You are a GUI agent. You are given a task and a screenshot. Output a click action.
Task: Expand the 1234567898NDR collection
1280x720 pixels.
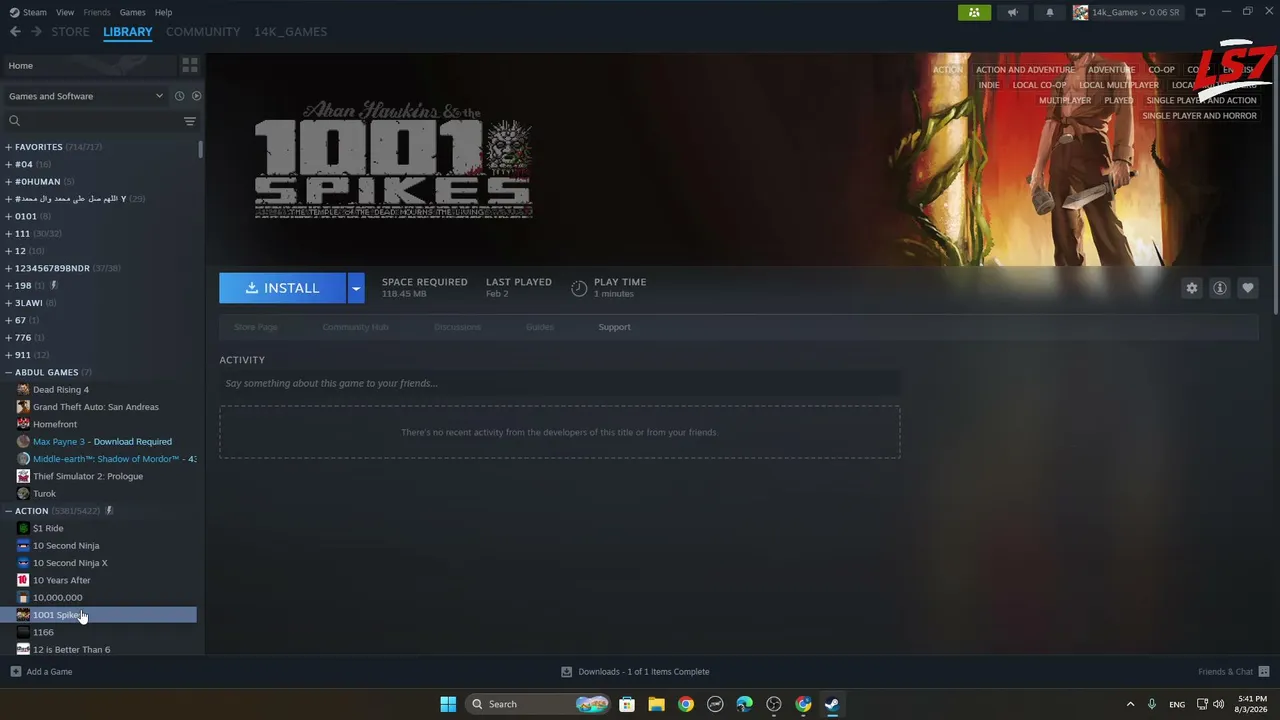pyautogui.click(x=9, y=268)
